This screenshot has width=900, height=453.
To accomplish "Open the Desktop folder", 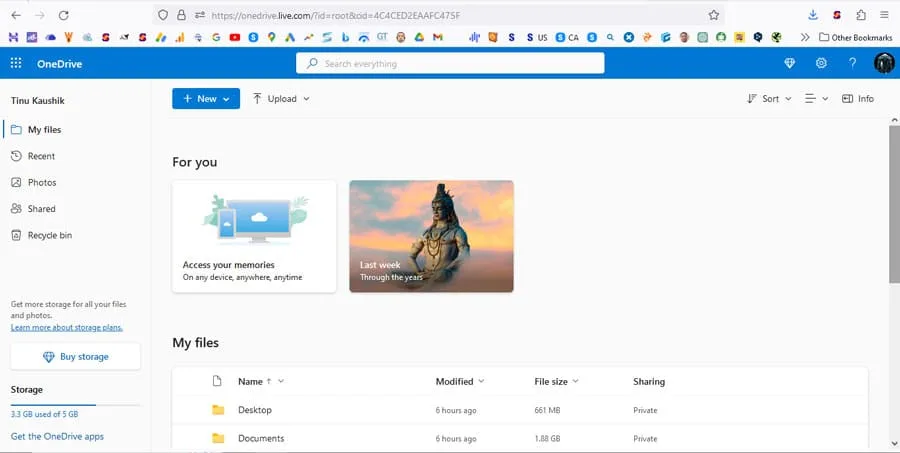I will click(x=255, y=410).
